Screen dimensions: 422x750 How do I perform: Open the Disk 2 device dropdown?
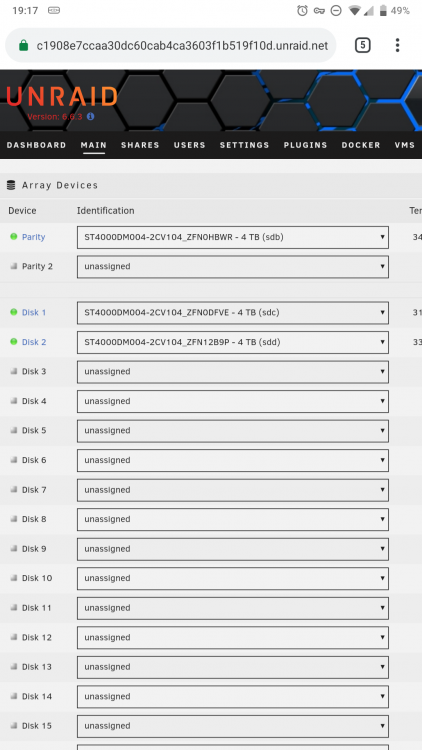coord(233,342)
